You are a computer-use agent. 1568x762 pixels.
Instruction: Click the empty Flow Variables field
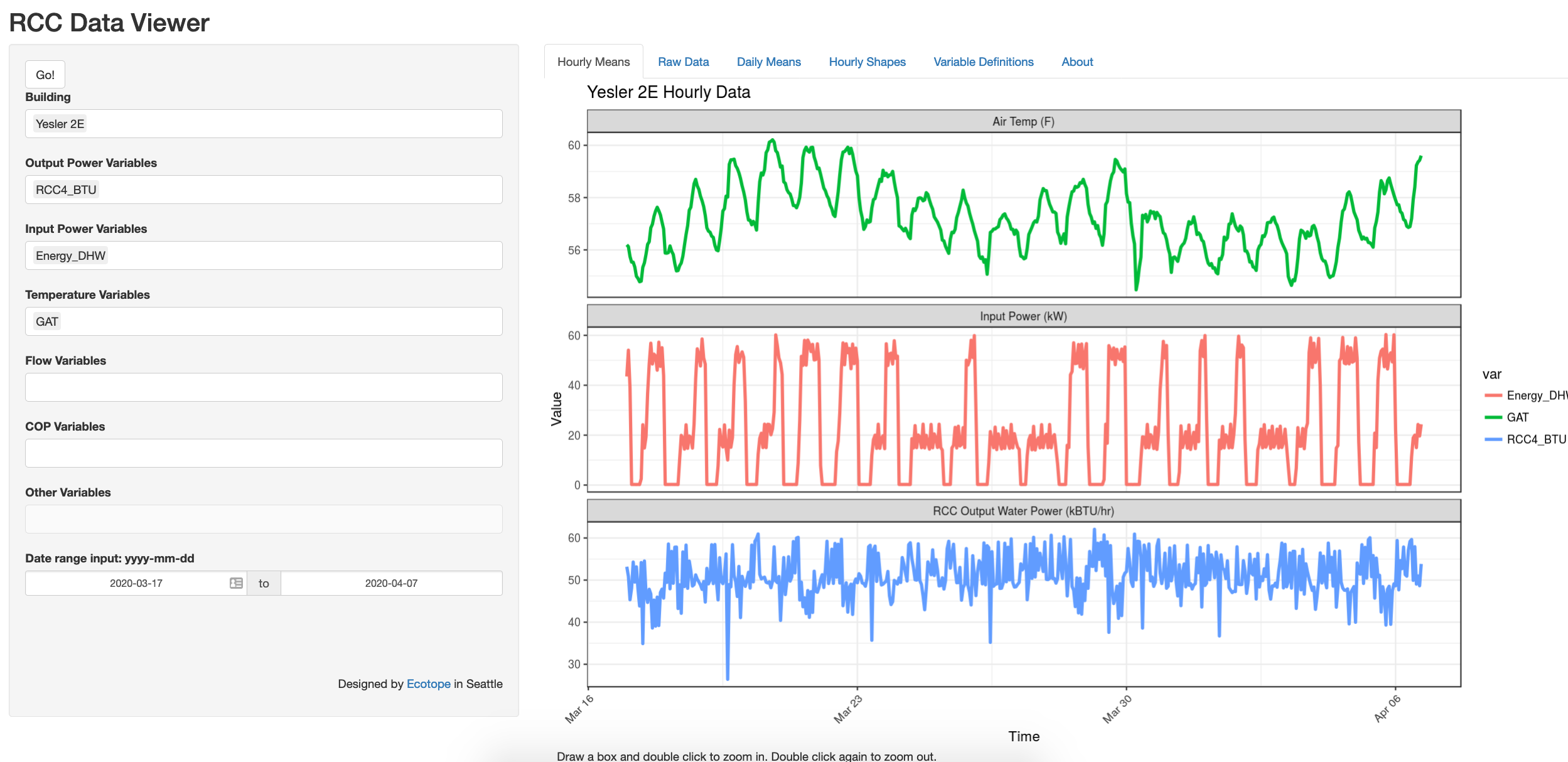pos(264,387)
